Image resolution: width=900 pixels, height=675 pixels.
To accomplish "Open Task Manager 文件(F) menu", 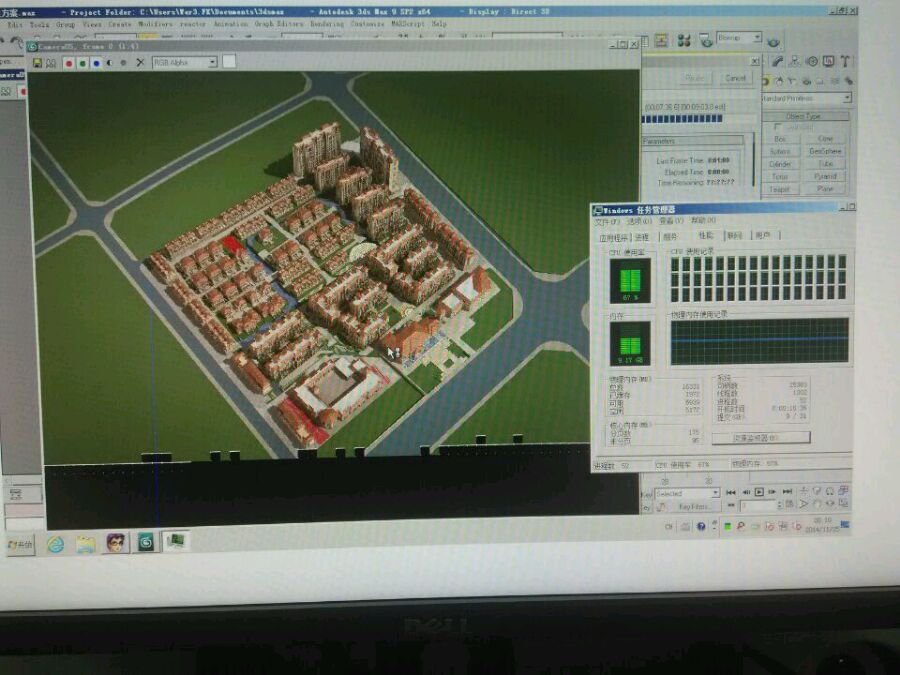I will coord(607,222).
